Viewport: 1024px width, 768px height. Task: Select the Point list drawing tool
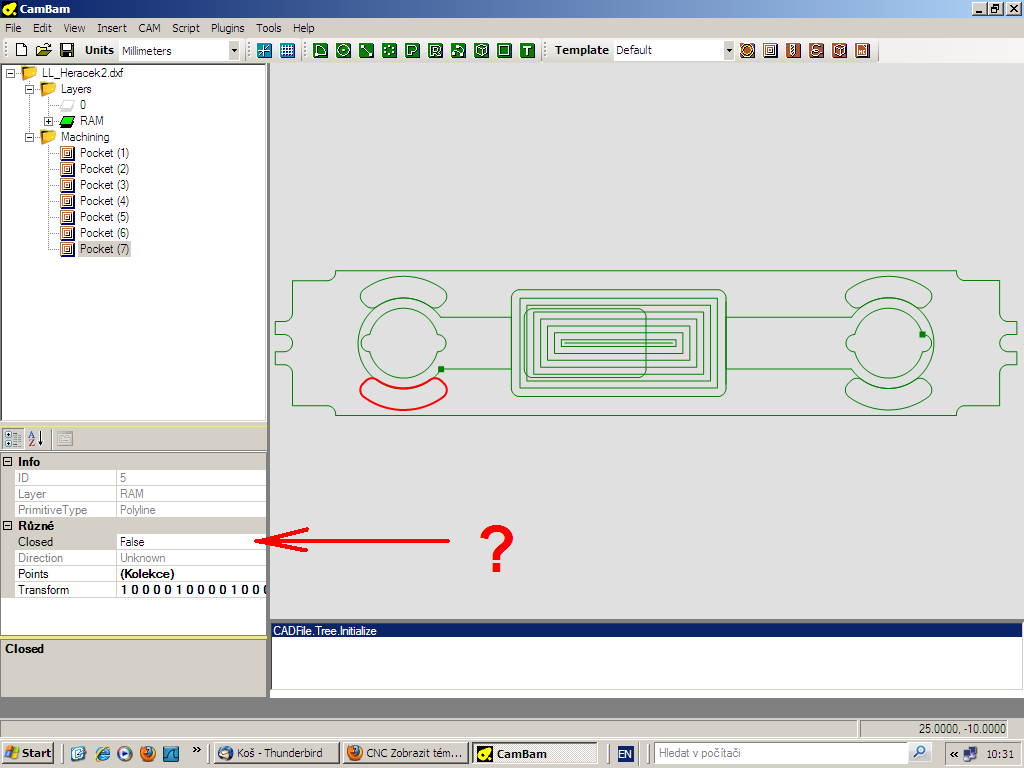[x=389, y=50]
